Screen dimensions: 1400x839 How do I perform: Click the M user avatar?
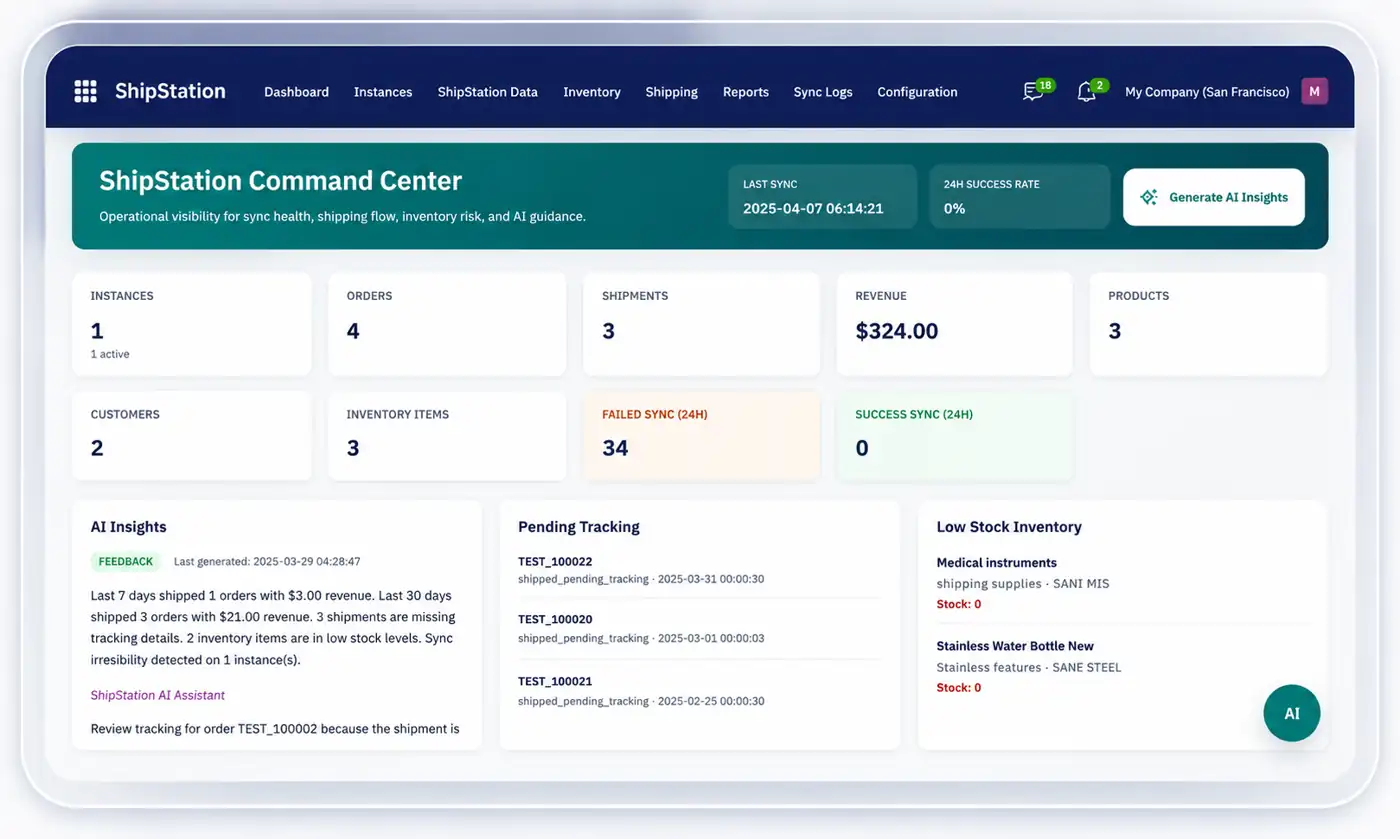click(1314, 91)
